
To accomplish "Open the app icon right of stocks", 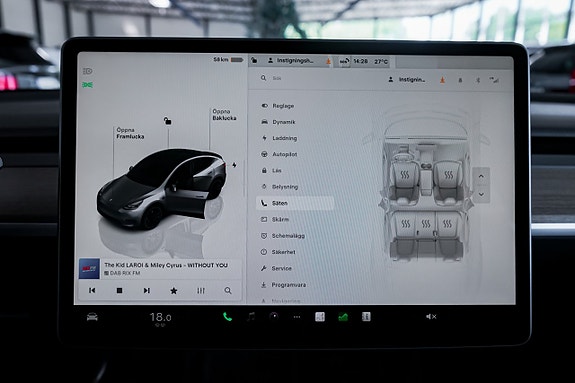I will (x=366, y=317).
